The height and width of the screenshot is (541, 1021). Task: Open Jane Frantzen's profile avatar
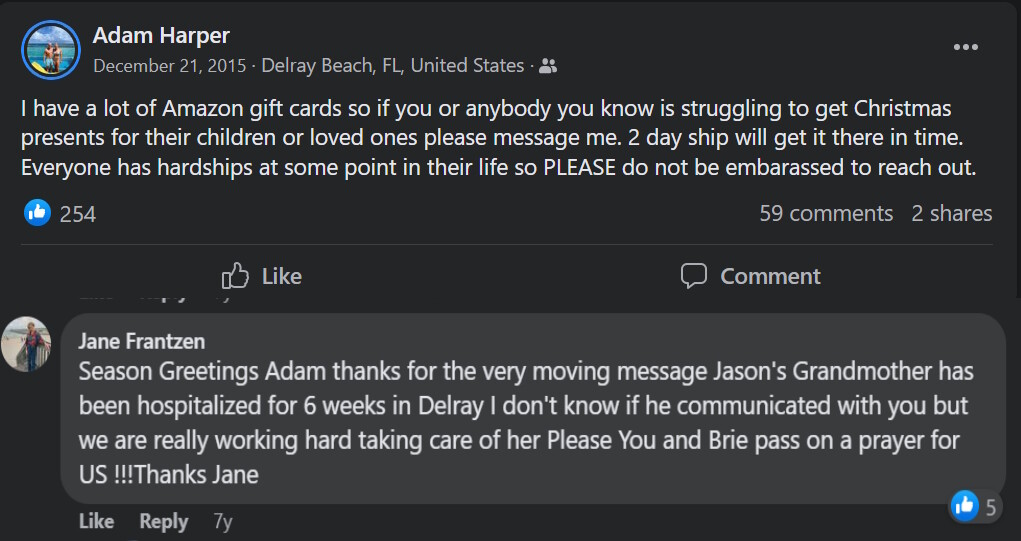click(27, 343)
